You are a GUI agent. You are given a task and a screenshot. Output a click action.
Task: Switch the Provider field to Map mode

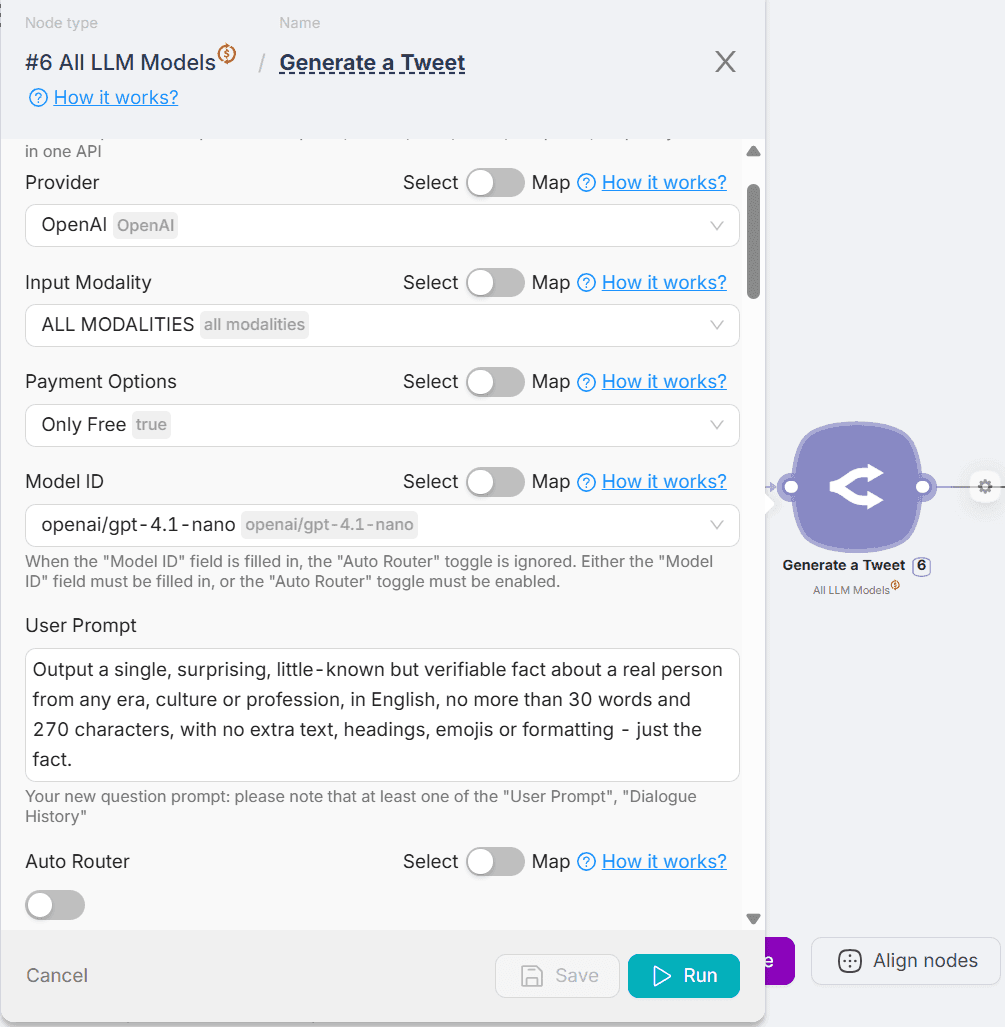(x=495, y=182)
